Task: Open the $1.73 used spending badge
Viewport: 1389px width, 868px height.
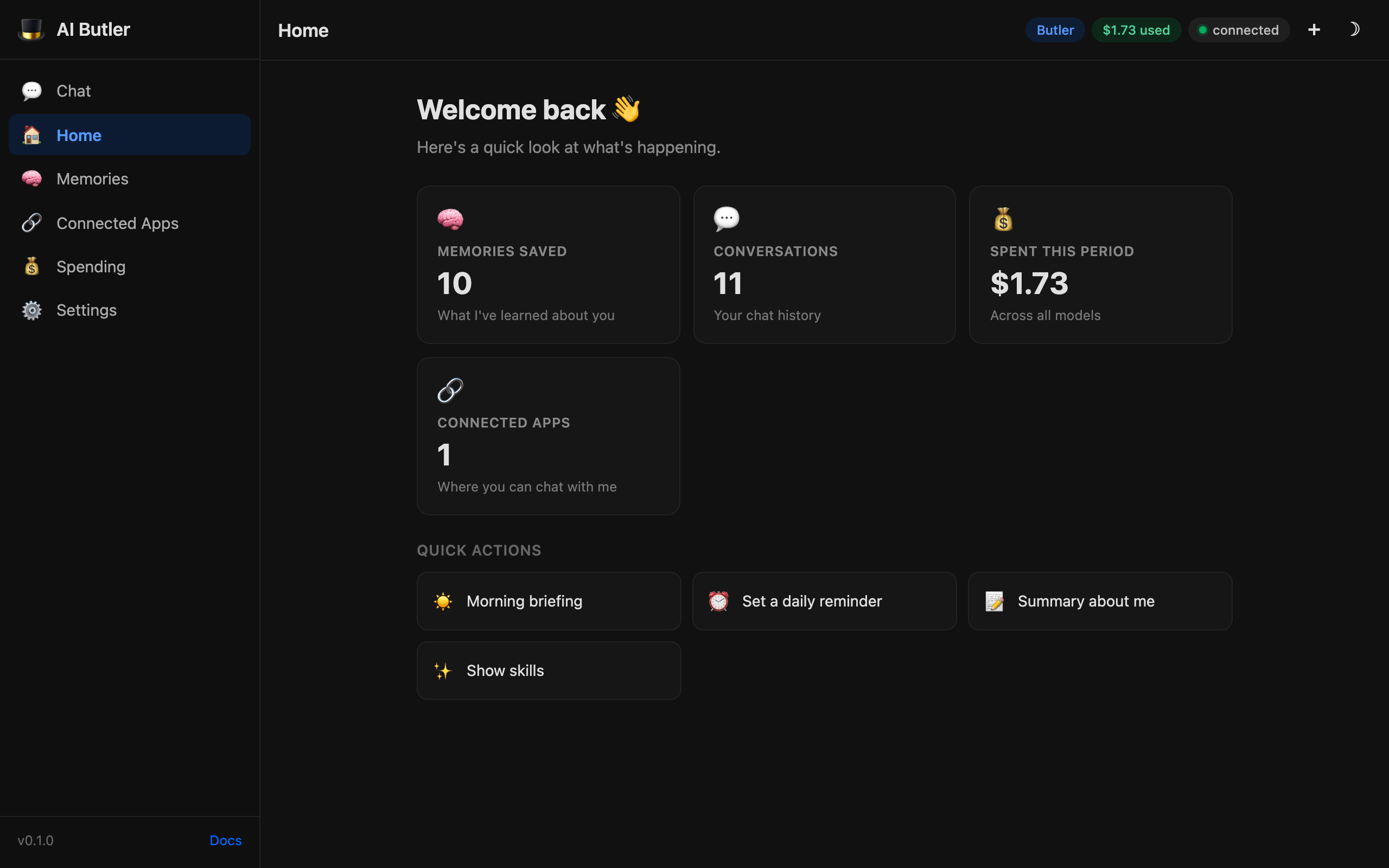Action: 1136,29
